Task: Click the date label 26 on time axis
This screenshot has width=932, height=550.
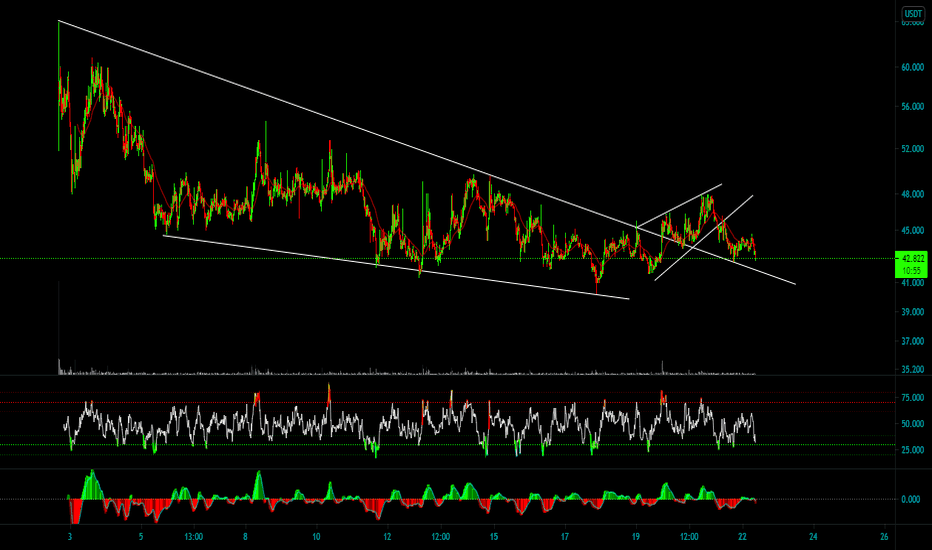Action: click(884, 537)
